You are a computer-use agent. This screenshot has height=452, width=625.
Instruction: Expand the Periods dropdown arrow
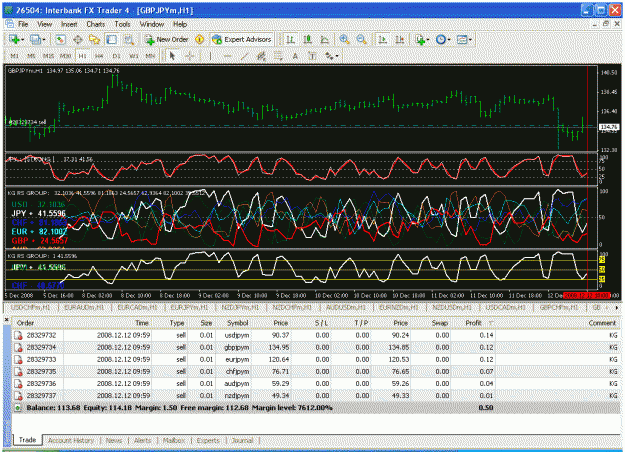pyautogui.click(x=449, y=39)
